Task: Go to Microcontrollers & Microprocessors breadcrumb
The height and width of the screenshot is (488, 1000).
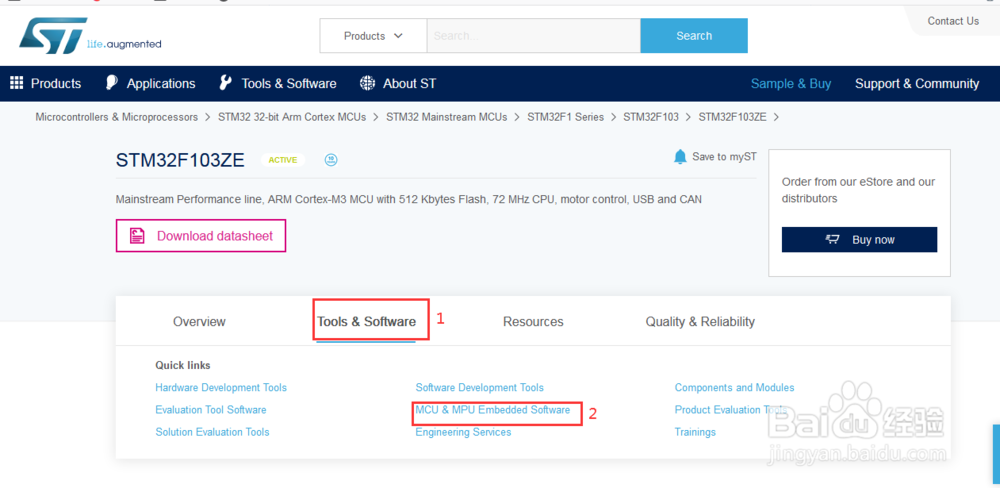Action: tap(117, 117)
